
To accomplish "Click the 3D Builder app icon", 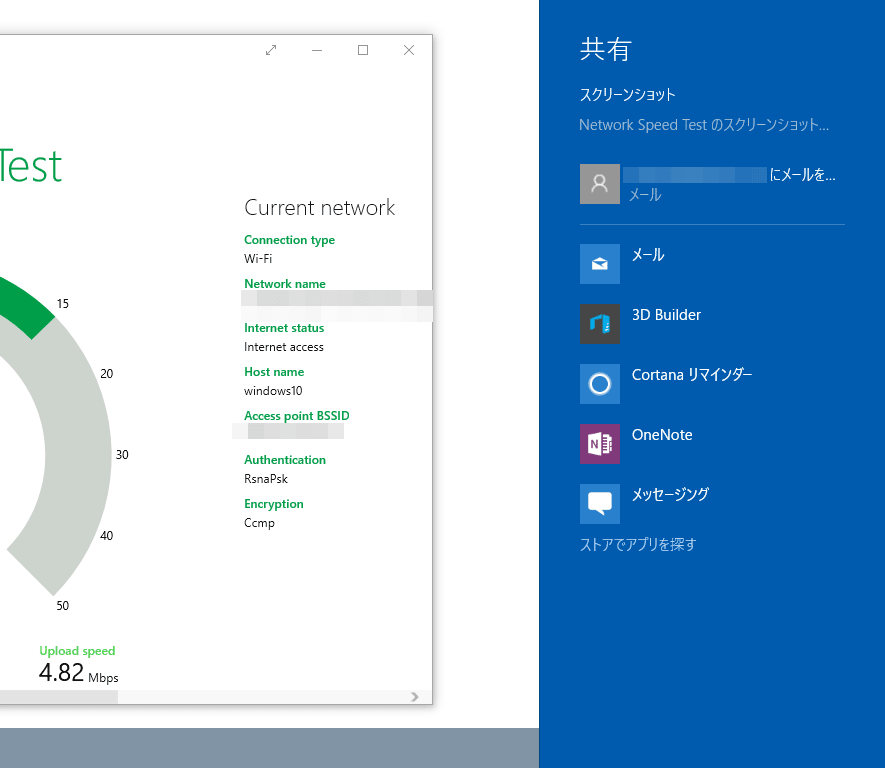I will [599, 324].
